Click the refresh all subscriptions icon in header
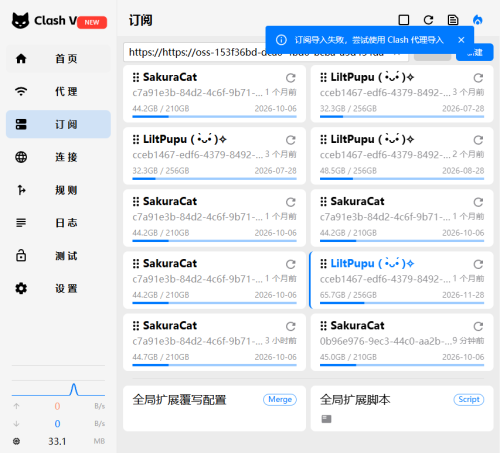Image resolution: width=500 pixels, height=453 pixels. (x=428, y=20)
